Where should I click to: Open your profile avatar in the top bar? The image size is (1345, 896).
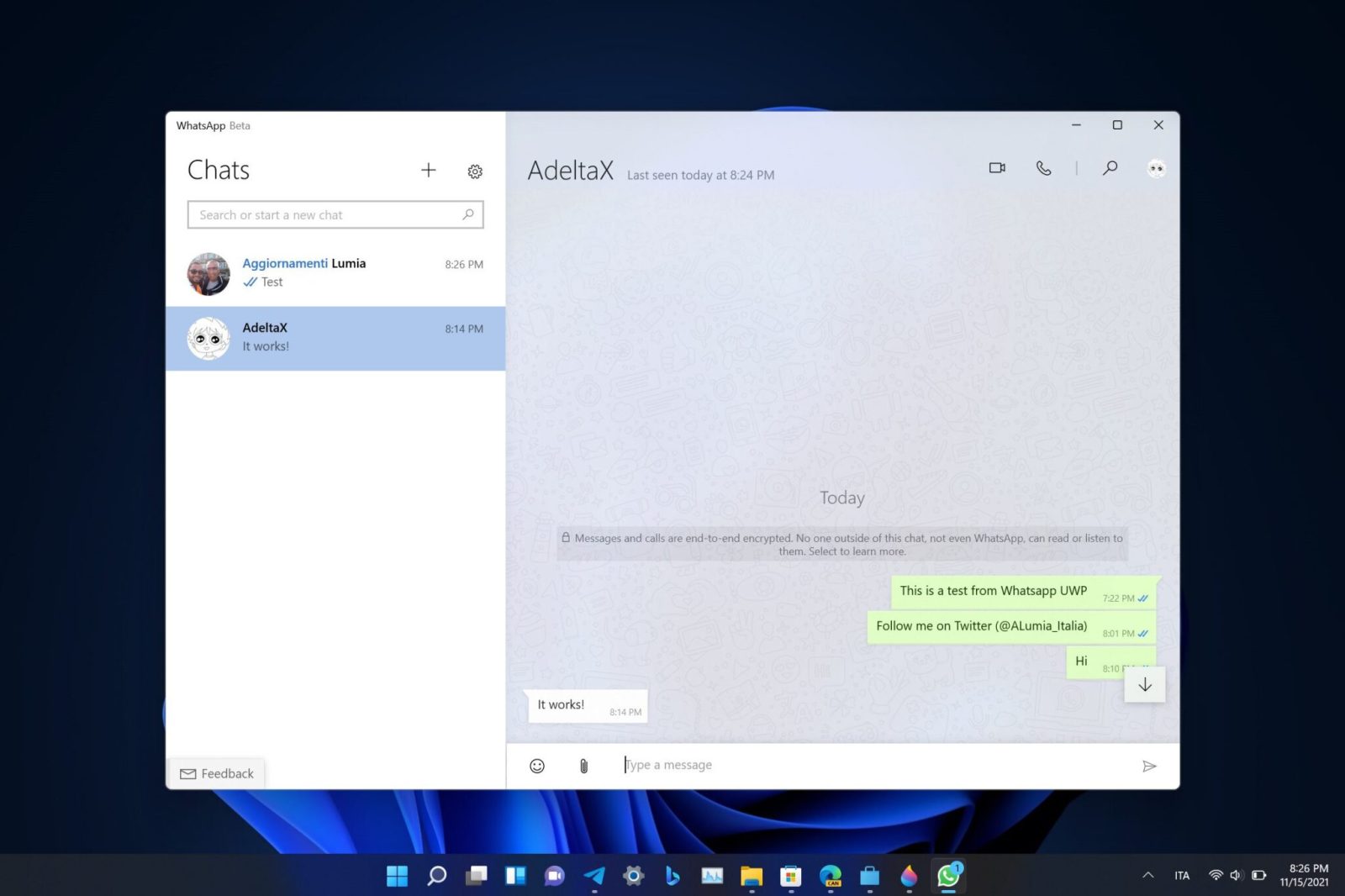pyautogui.click(x=1156, y=168)
